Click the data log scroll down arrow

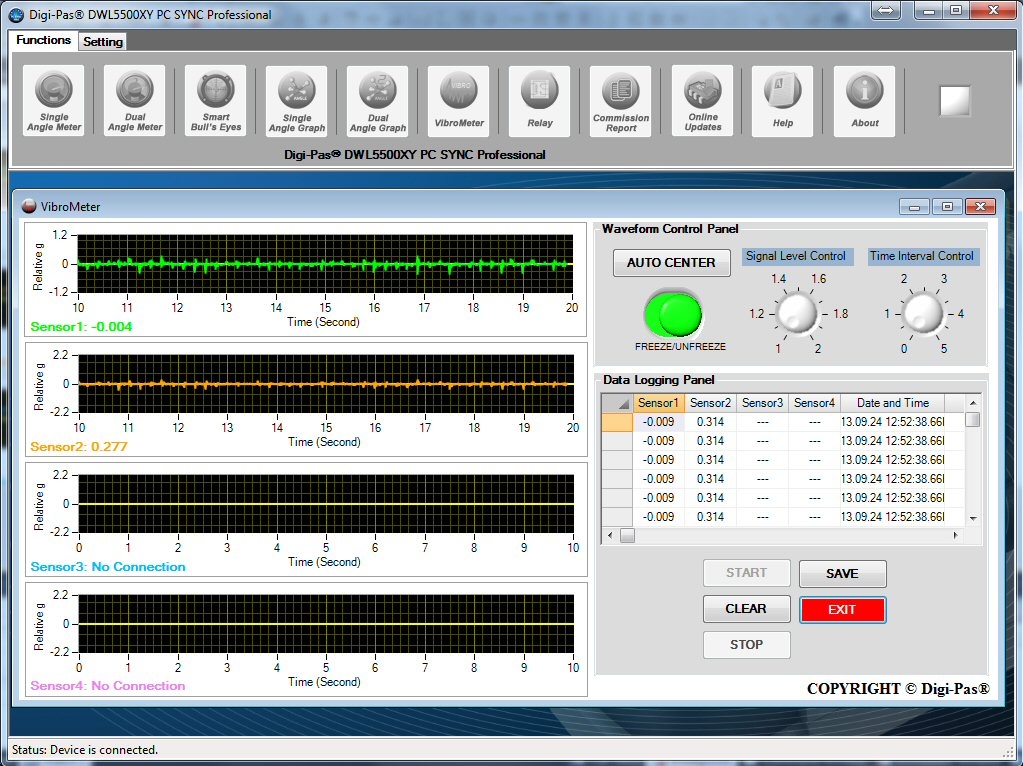(x=973, y=519)
